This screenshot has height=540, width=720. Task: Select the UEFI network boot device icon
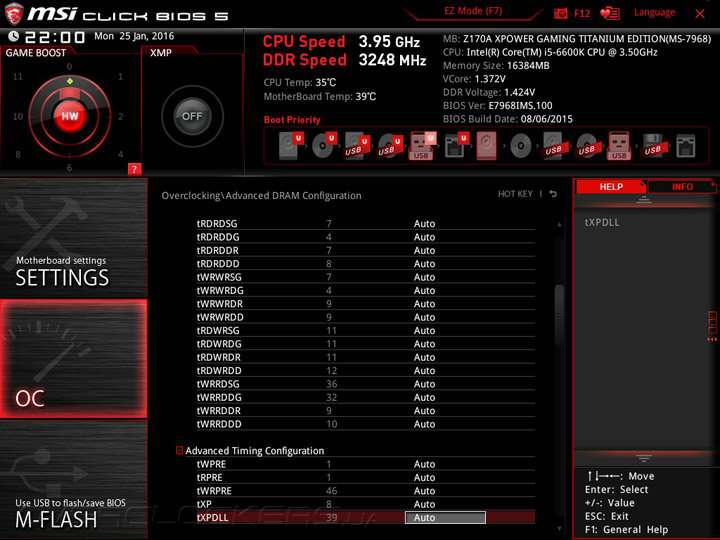click(x=456, y=146)
